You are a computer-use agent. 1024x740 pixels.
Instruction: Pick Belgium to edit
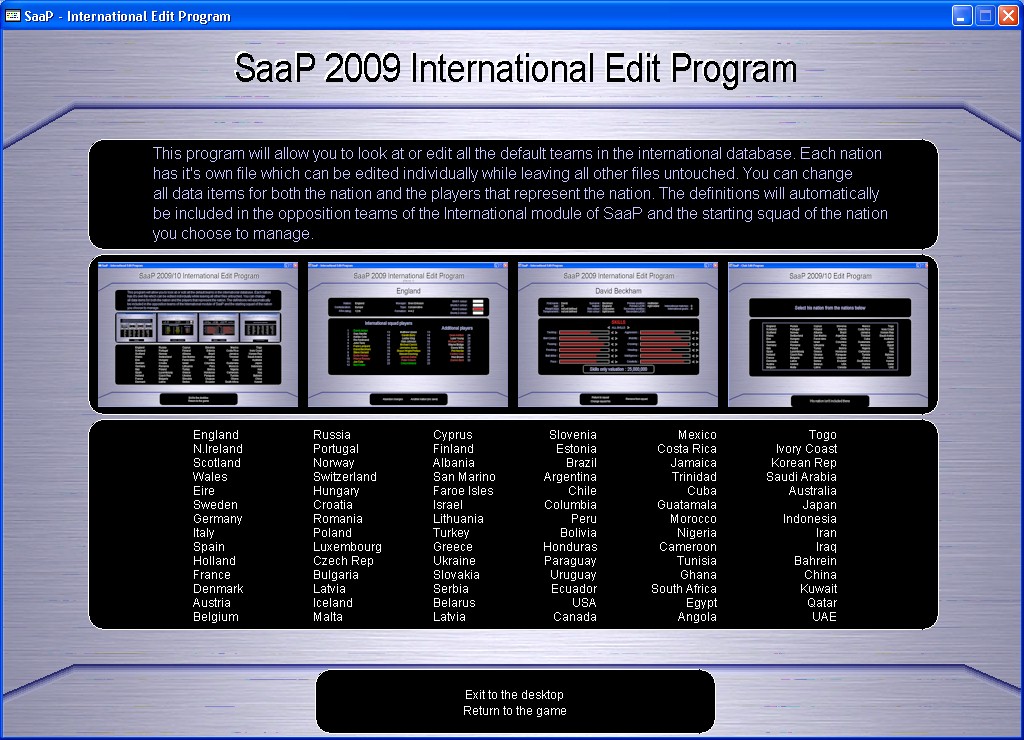(216, 617)
